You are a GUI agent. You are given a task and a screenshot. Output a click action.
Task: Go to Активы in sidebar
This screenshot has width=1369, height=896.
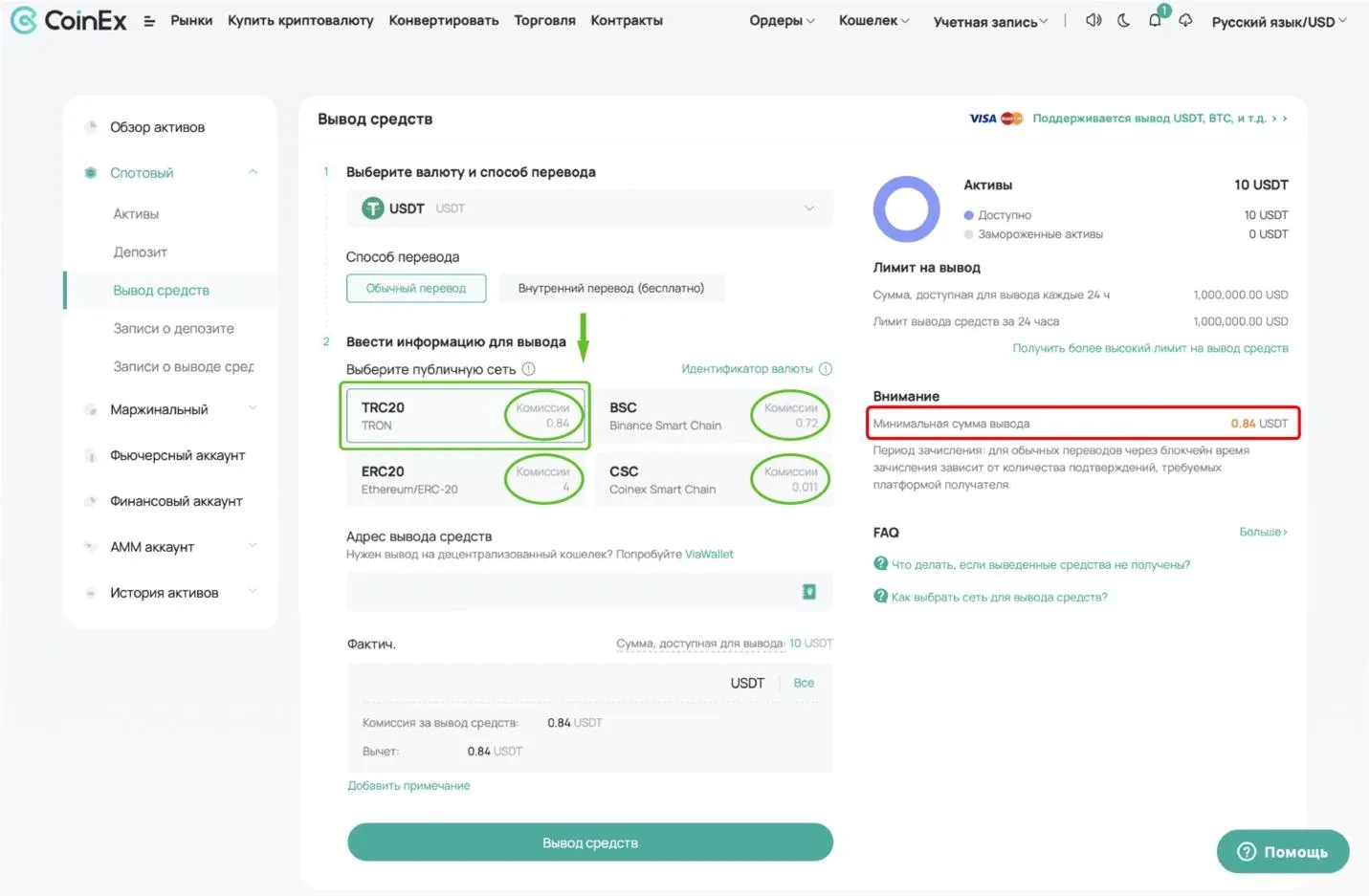136,214
